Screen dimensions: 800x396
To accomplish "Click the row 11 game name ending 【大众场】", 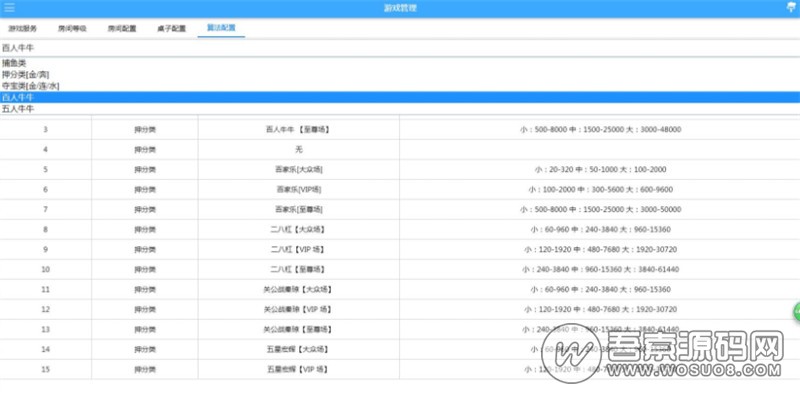I will coord(299,289).
